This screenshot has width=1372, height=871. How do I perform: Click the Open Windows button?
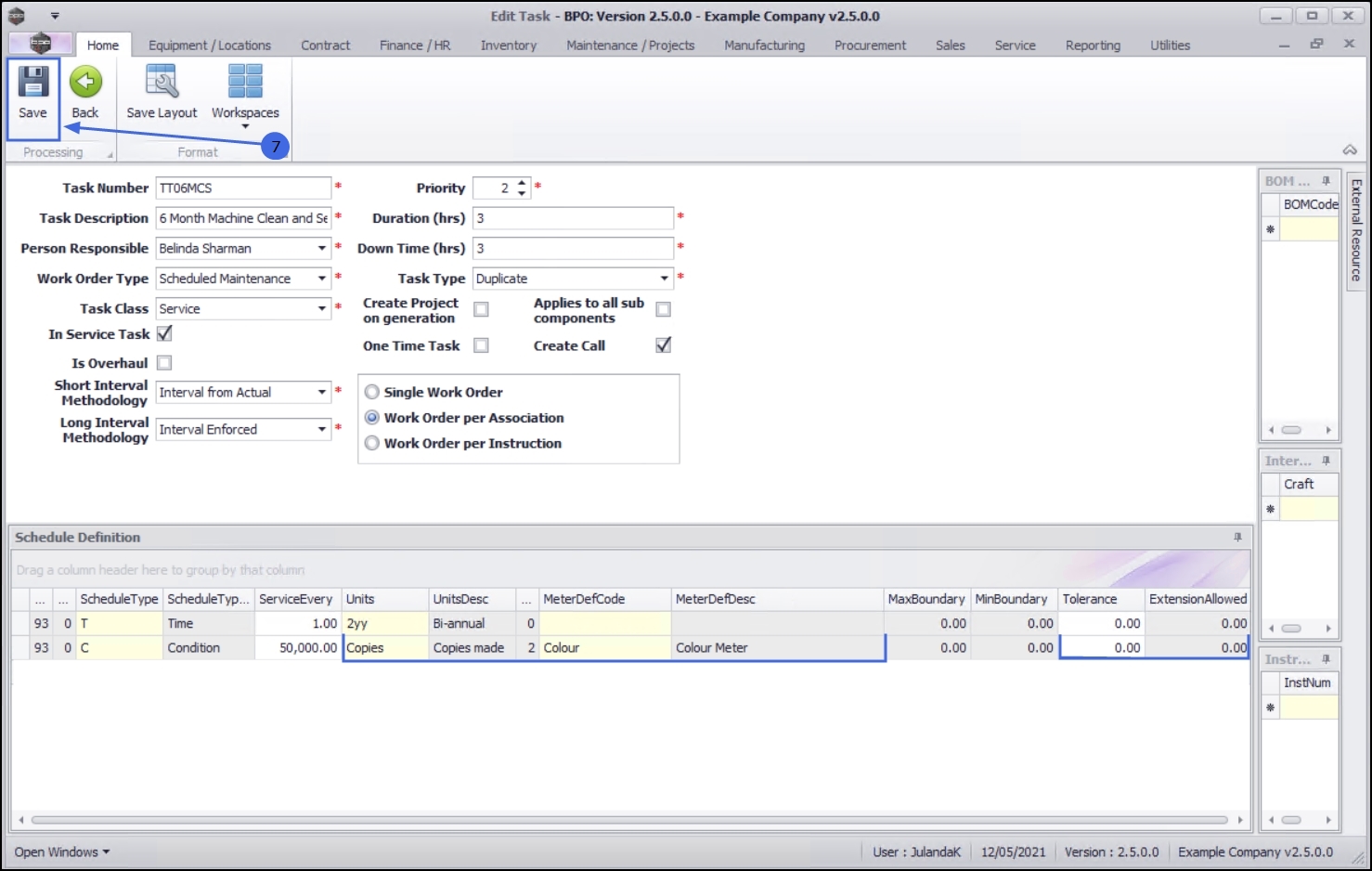(x=61, y=851)
